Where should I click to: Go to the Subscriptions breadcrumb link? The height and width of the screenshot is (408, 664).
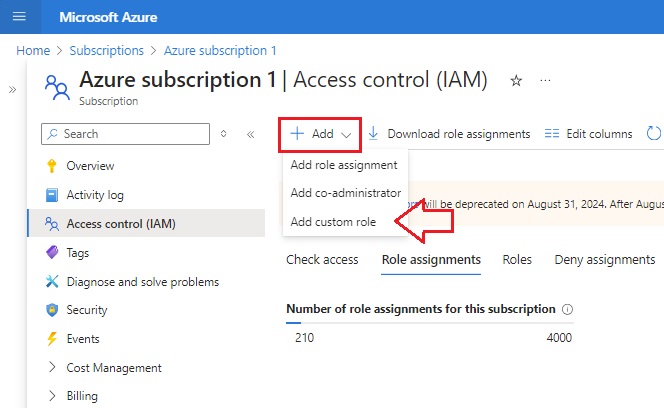(x=107, y=50)
